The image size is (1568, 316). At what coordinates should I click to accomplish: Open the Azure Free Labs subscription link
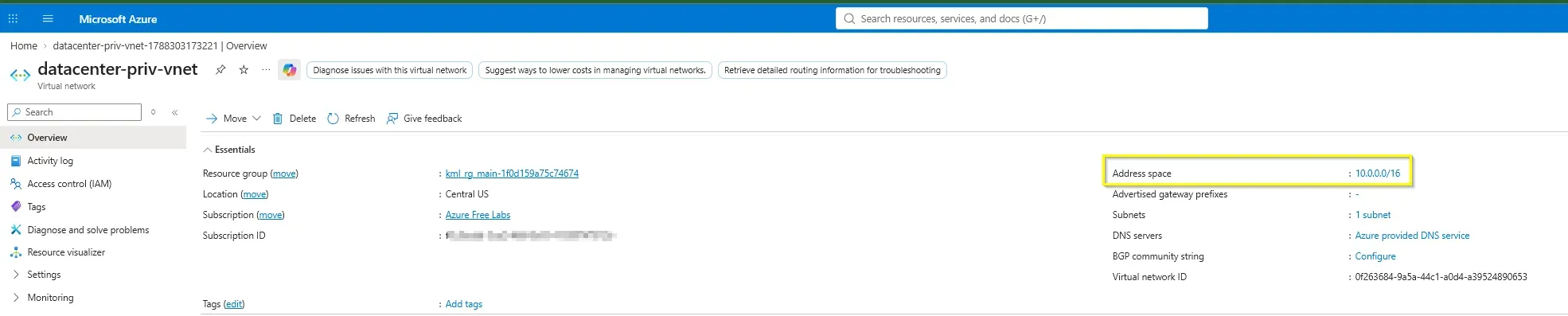478,215
